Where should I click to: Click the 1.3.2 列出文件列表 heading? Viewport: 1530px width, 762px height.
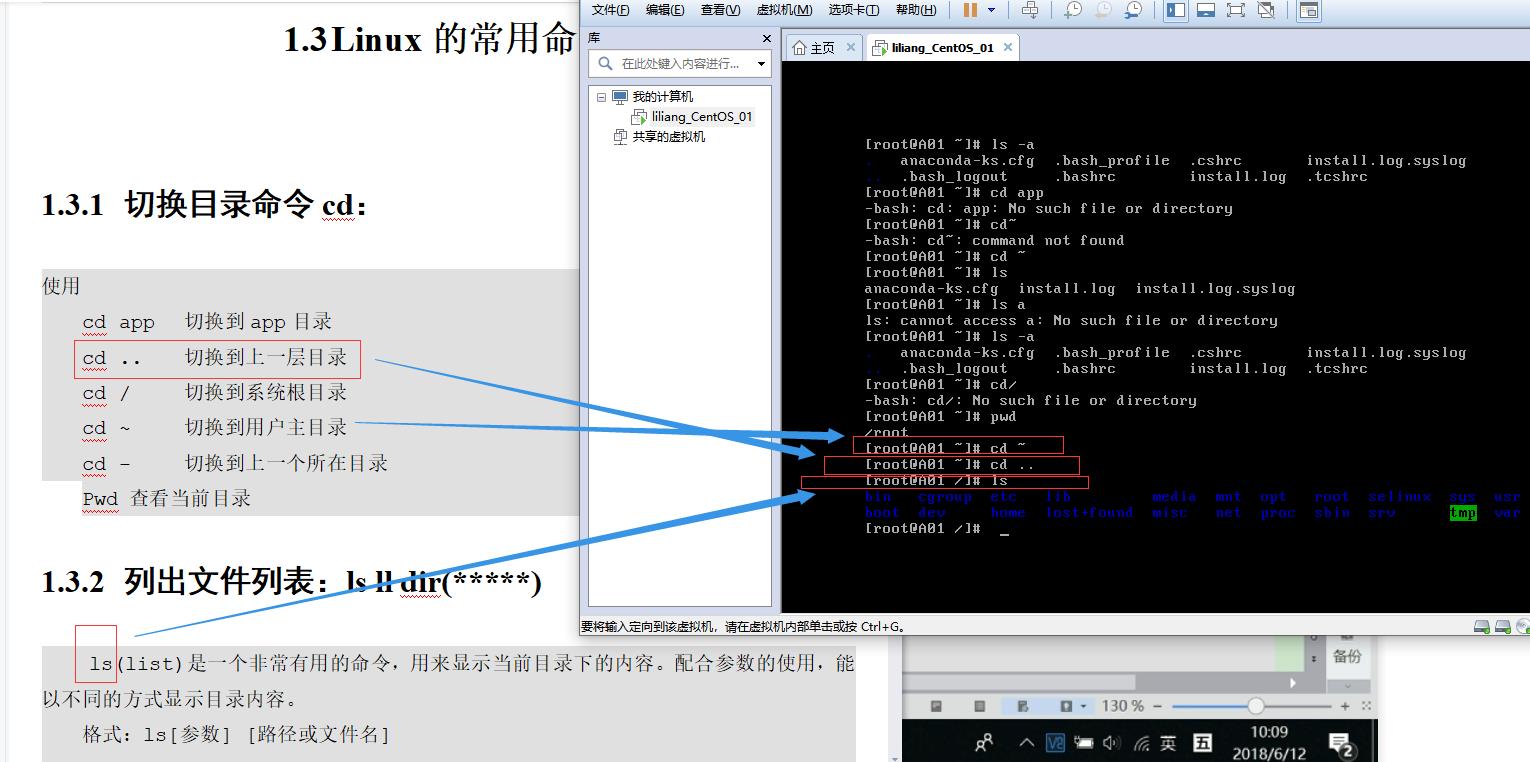point(291,581)
